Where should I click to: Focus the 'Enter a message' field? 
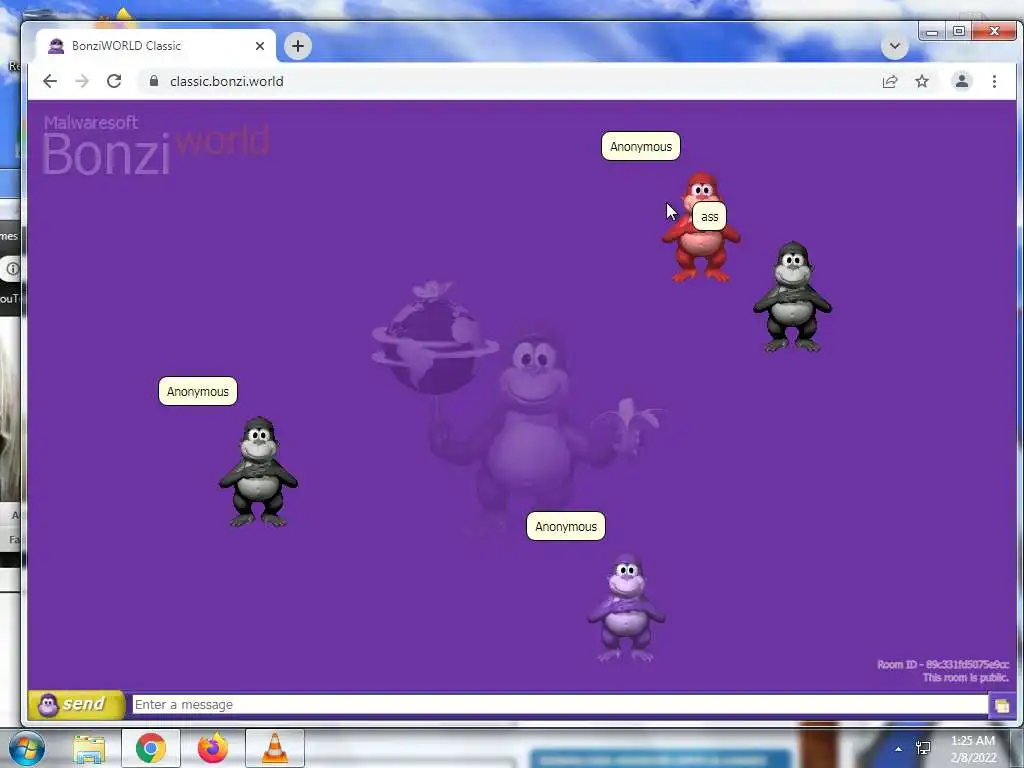click(x=560, y=705)
